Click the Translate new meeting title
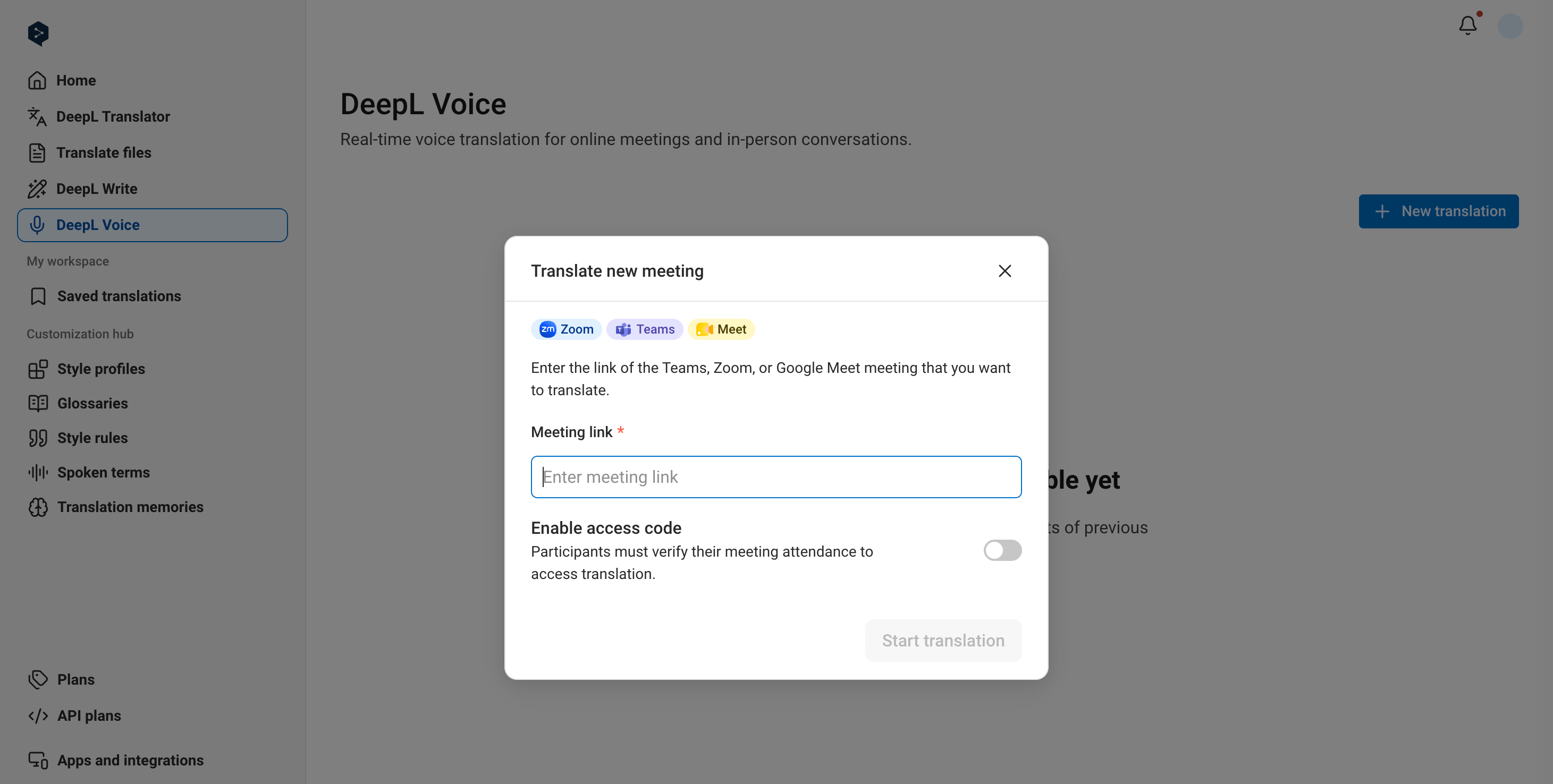1553x784 pixels. tap(617, 270)
